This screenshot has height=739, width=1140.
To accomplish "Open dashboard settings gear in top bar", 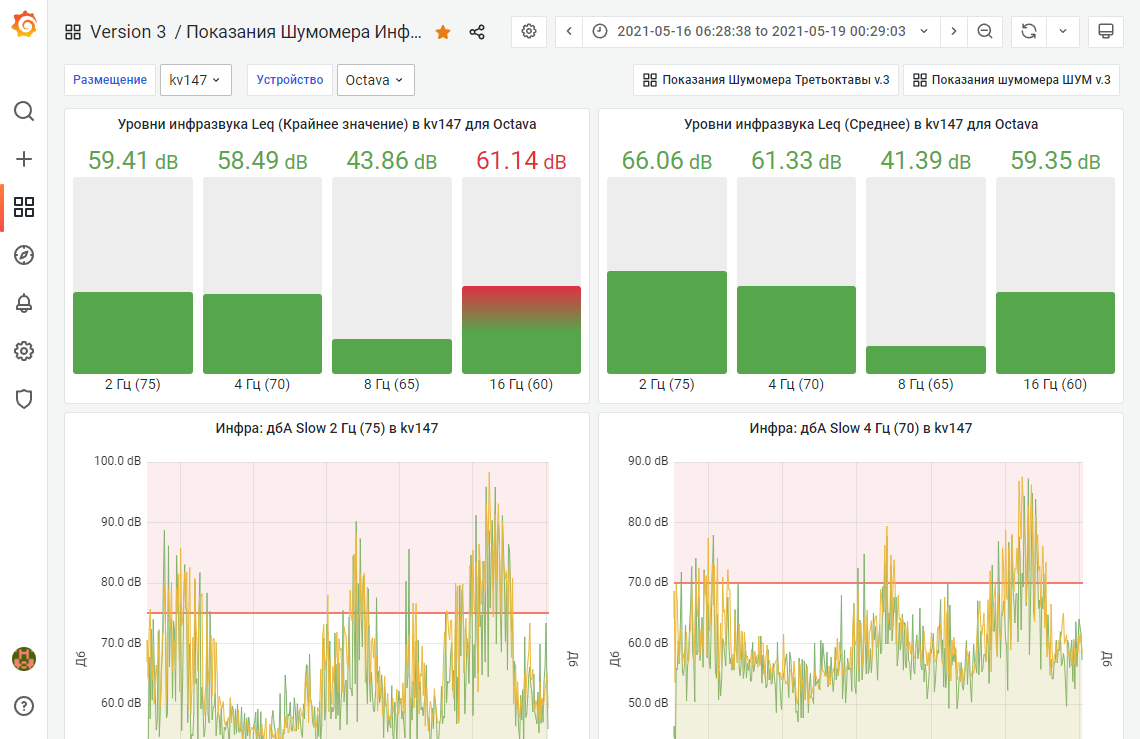I will pyautogui.click(x=529, y=31).
